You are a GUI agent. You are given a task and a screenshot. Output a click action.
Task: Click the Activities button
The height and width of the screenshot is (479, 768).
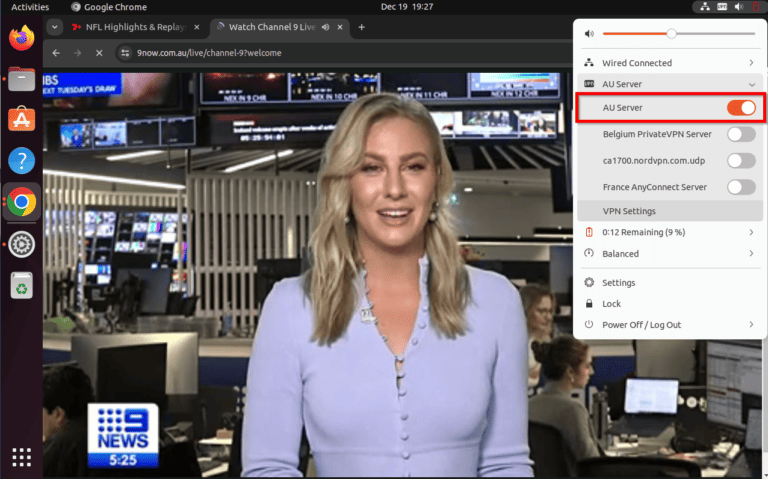30,7
